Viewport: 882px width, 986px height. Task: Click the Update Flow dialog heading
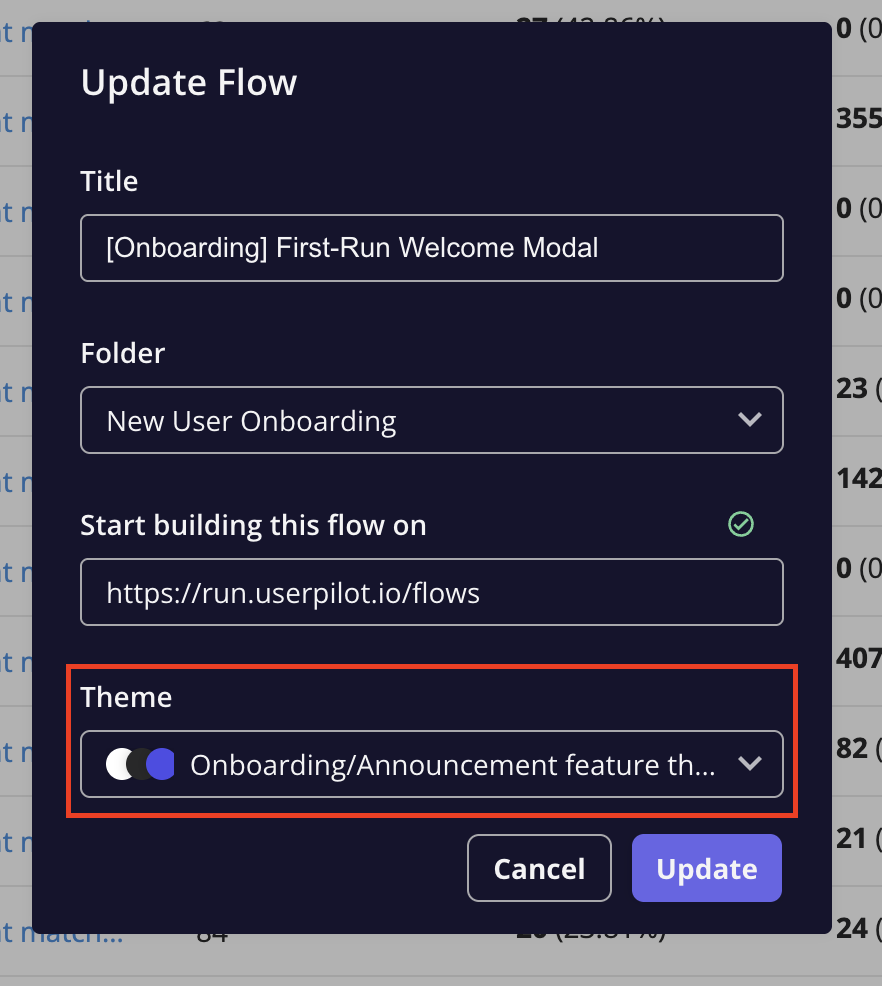(189, 82)
